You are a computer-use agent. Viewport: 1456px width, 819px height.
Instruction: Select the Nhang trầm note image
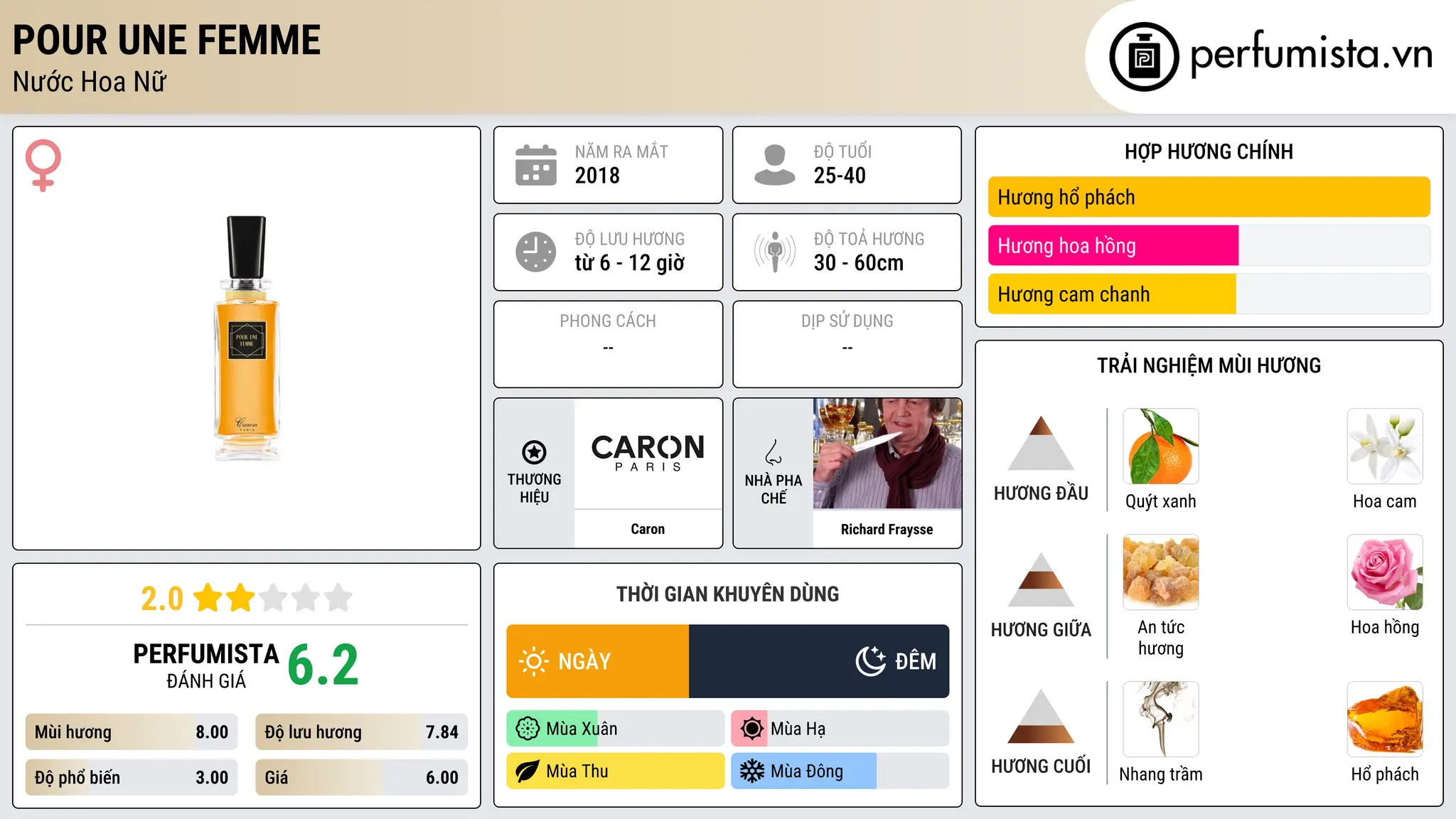tap(1160, 719)
